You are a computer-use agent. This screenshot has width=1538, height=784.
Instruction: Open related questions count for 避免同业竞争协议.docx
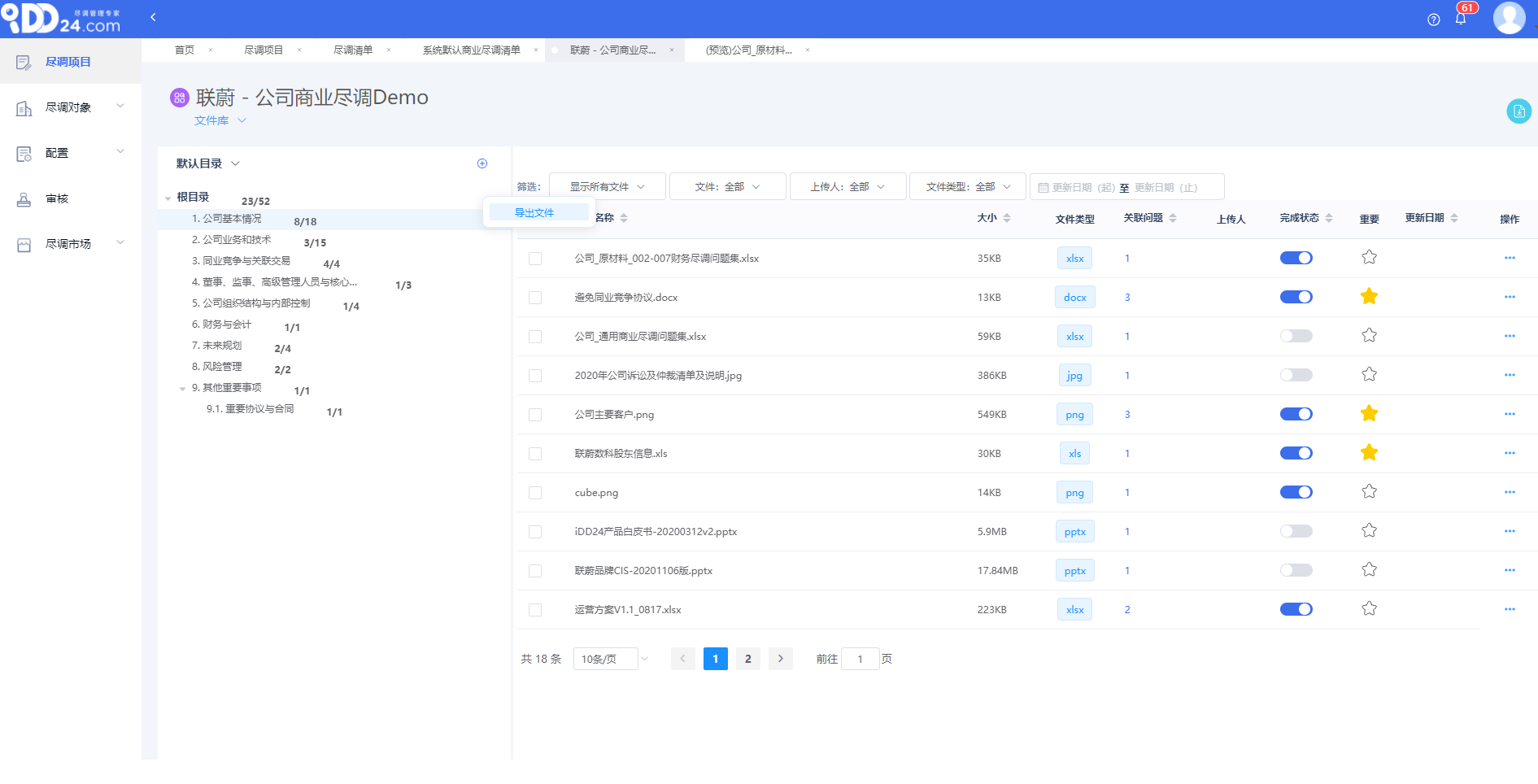point(1127,298)
